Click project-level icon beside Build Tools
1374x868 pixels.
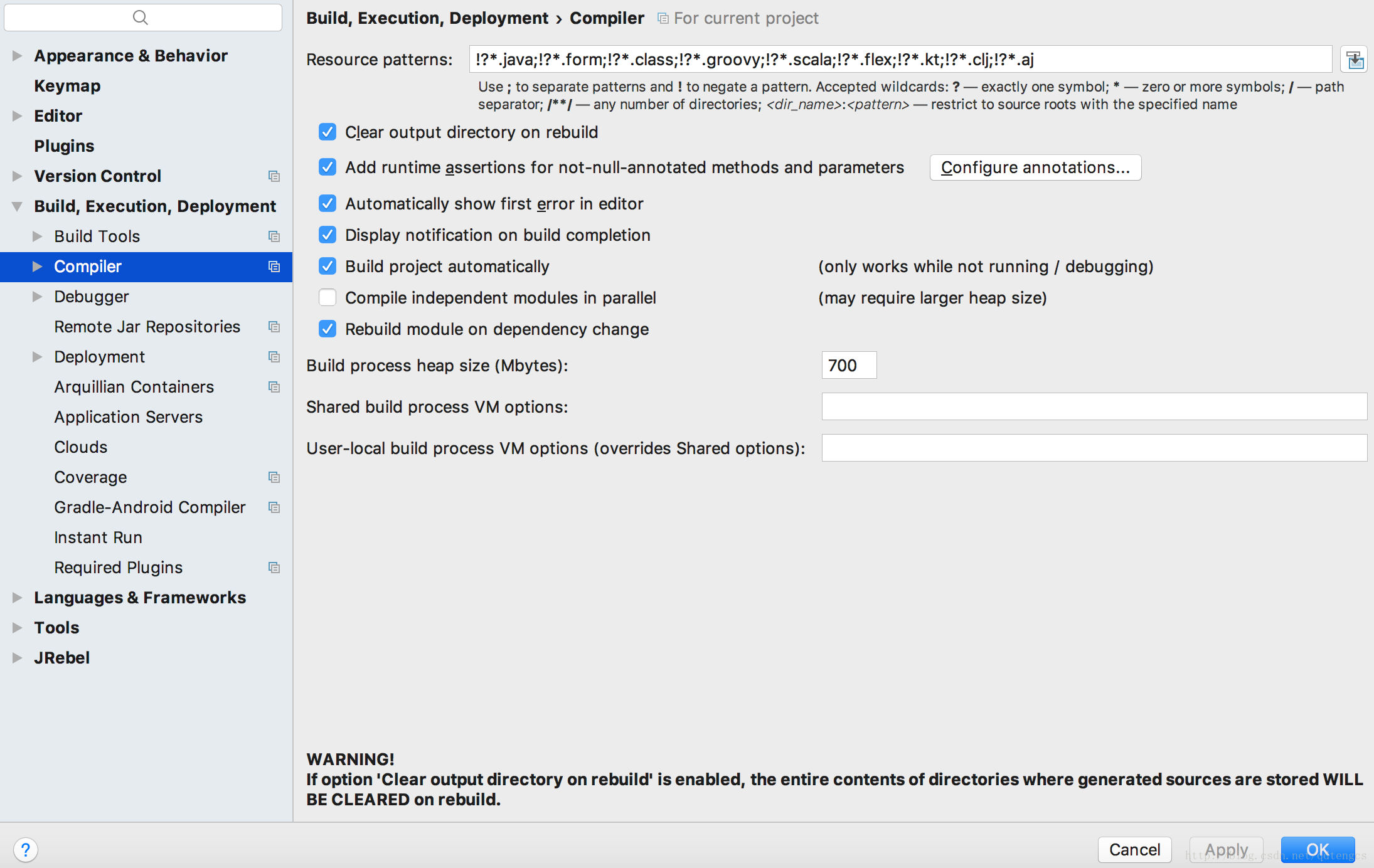pyautogui.click(x=274, y=236)
